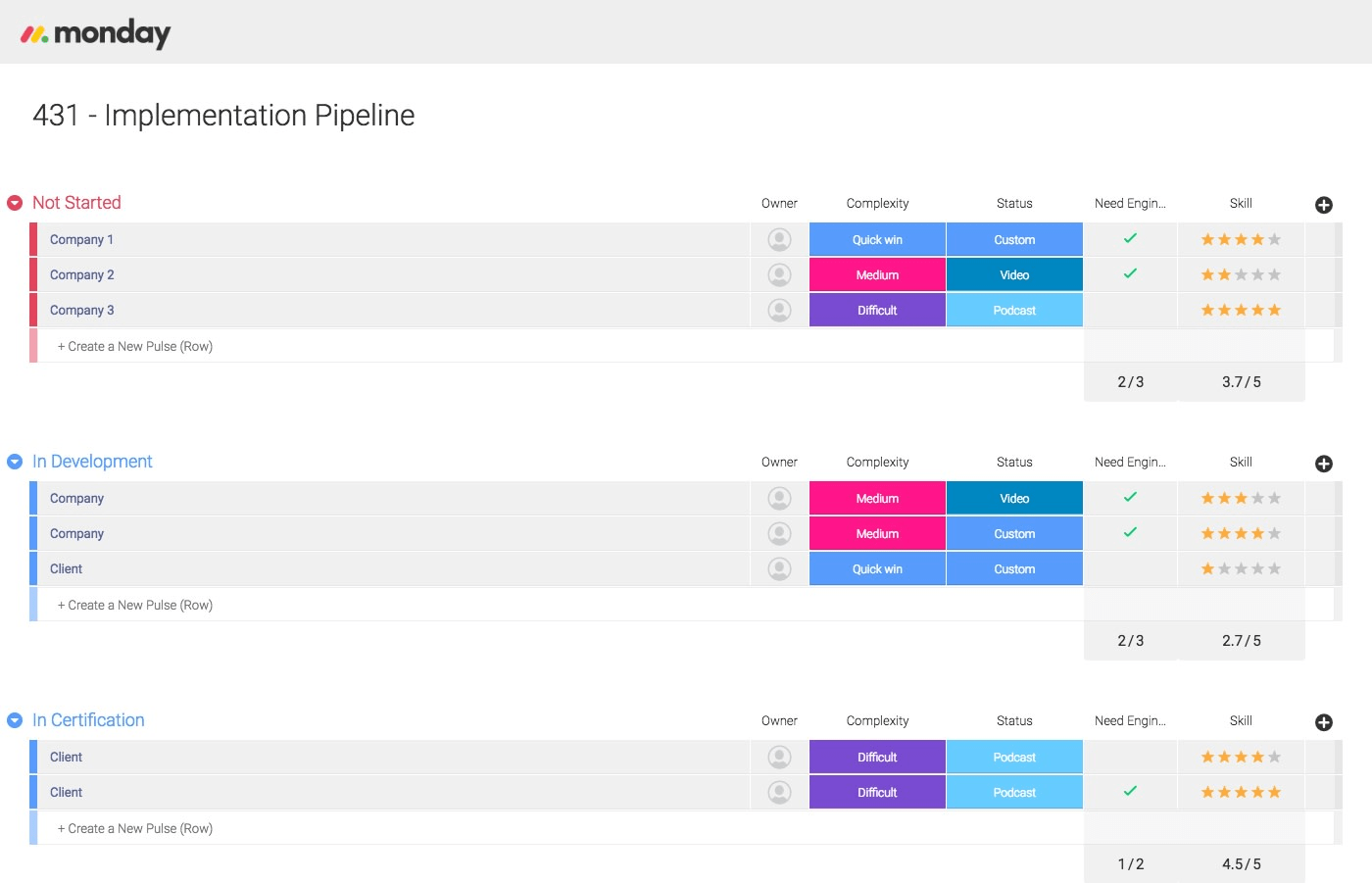Toggle Need Engineering cell for Client in In Development
This screenshot has width=1372, height=883.
[x=1130, y=568]
